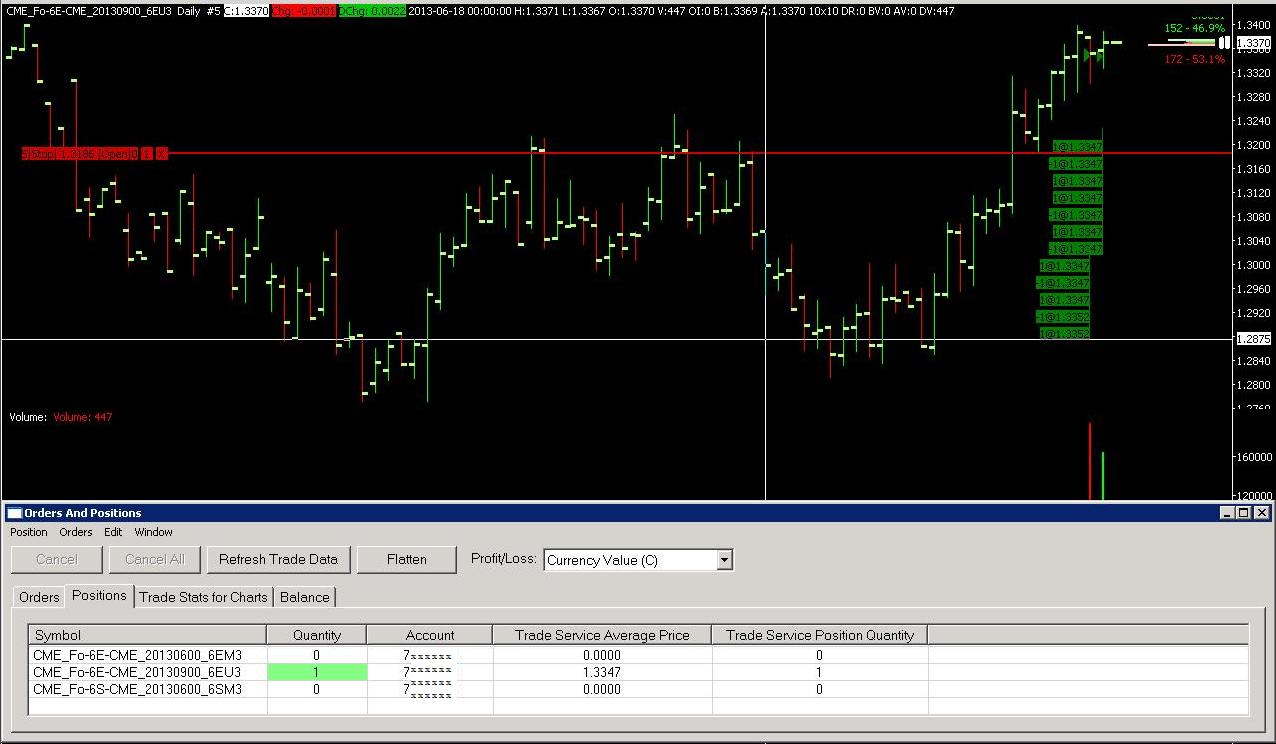The width and height of the screenshot is (1276, 744).
Task: Switch to the Orders tab
Action: (x=39, y=597)
